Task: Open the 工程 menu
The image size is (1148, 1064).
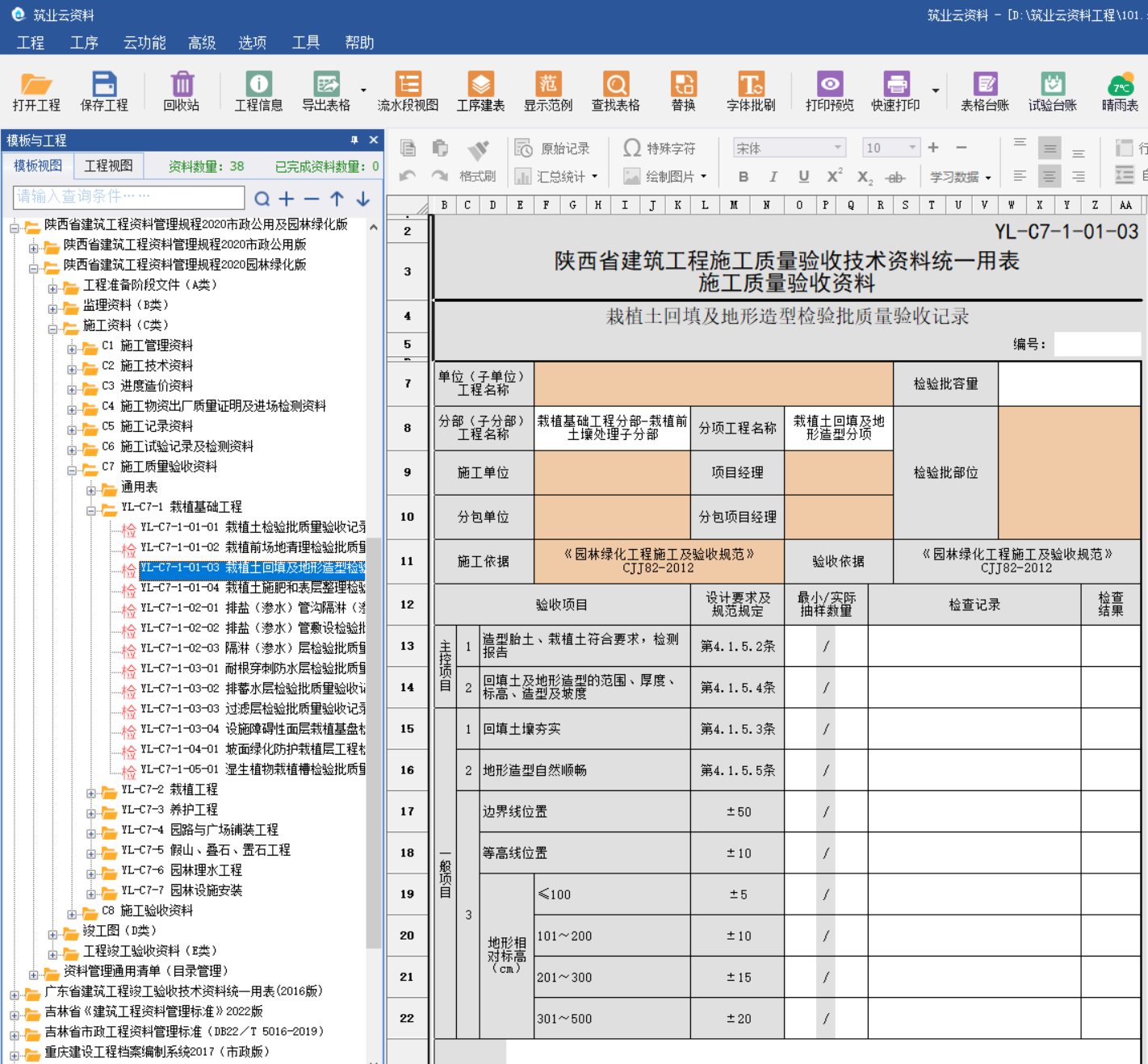Action: click(x=31, y=43)
